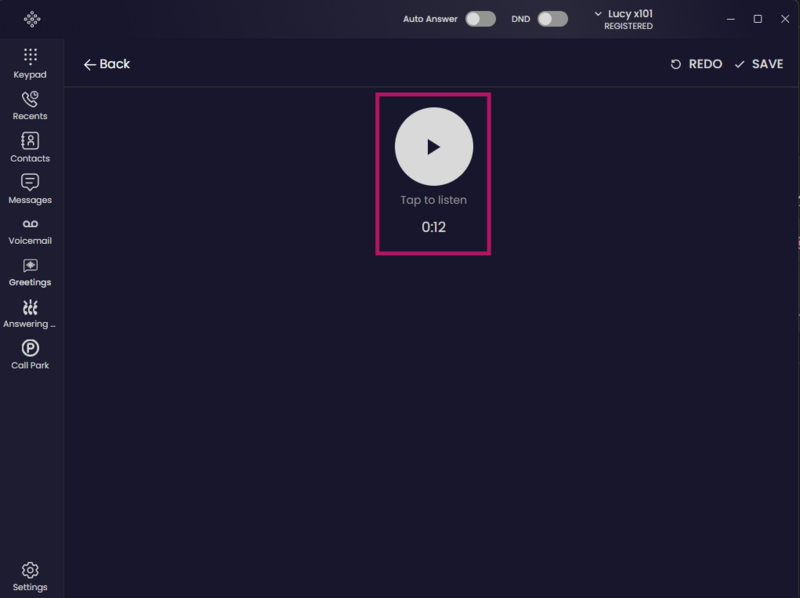Click the app logo in the top left

click(32, 19)
